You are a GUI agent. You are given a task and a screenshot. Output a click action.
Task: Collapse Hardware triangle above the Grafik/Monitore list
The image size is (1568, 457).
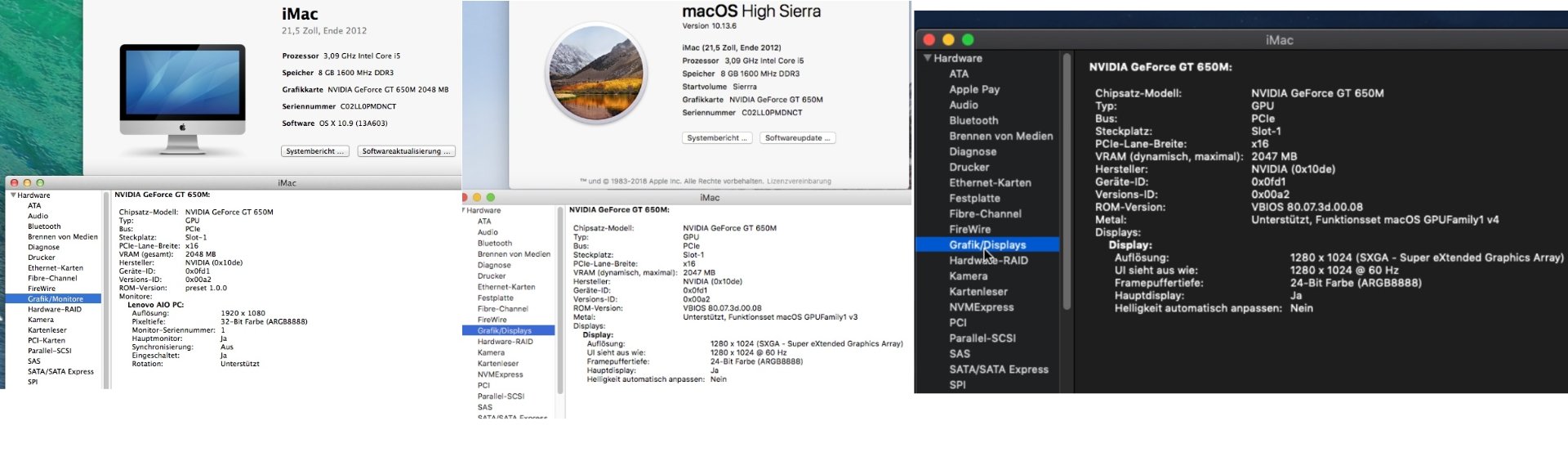tap(13, 195)
